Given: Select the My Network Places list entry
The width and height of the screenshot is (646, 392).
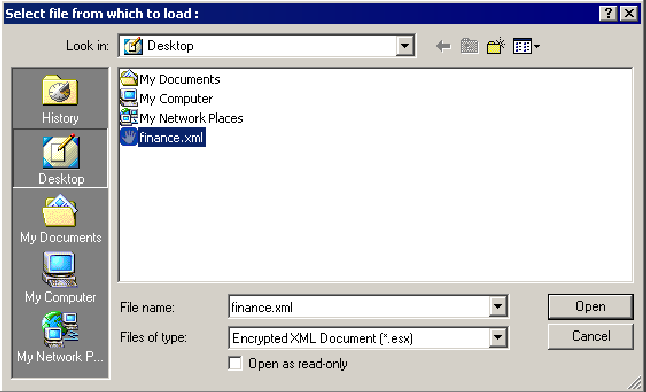Looking at the screenshot, I should 191,119.
